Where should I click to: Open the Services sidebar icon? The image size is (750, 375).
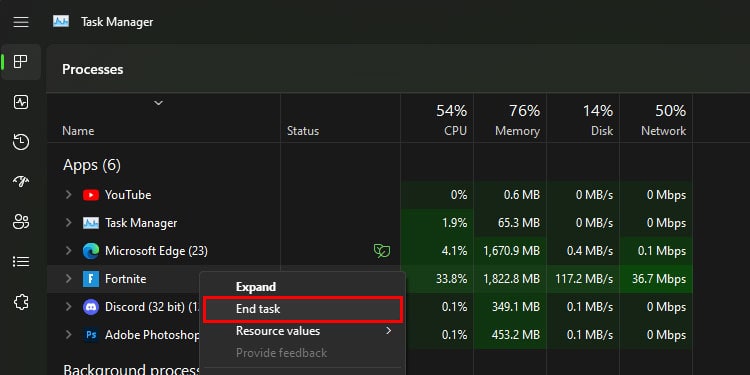point(21,302)
